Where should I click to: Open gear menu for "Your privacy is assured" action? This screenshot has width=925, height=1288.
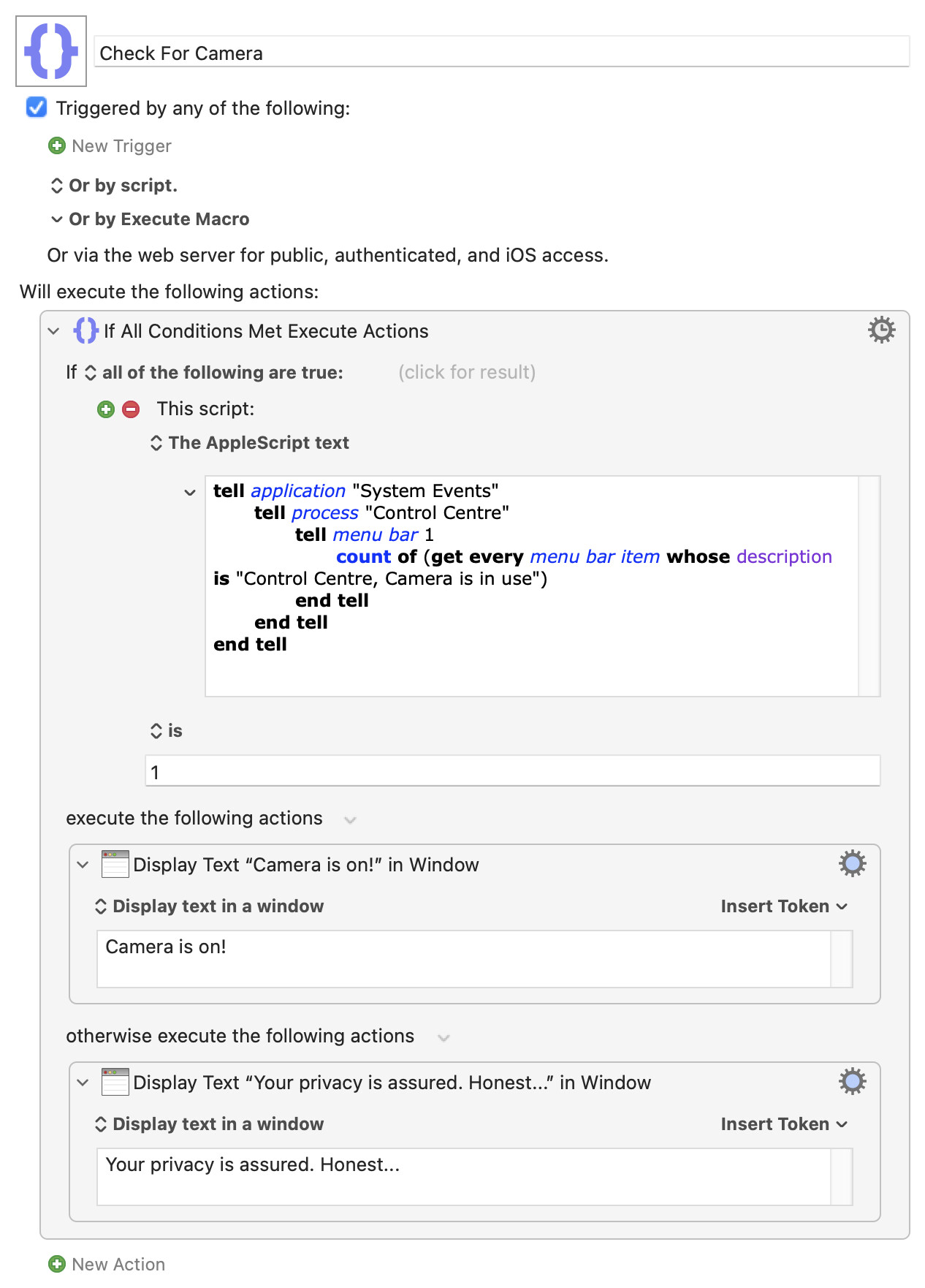pos(852,1082)
